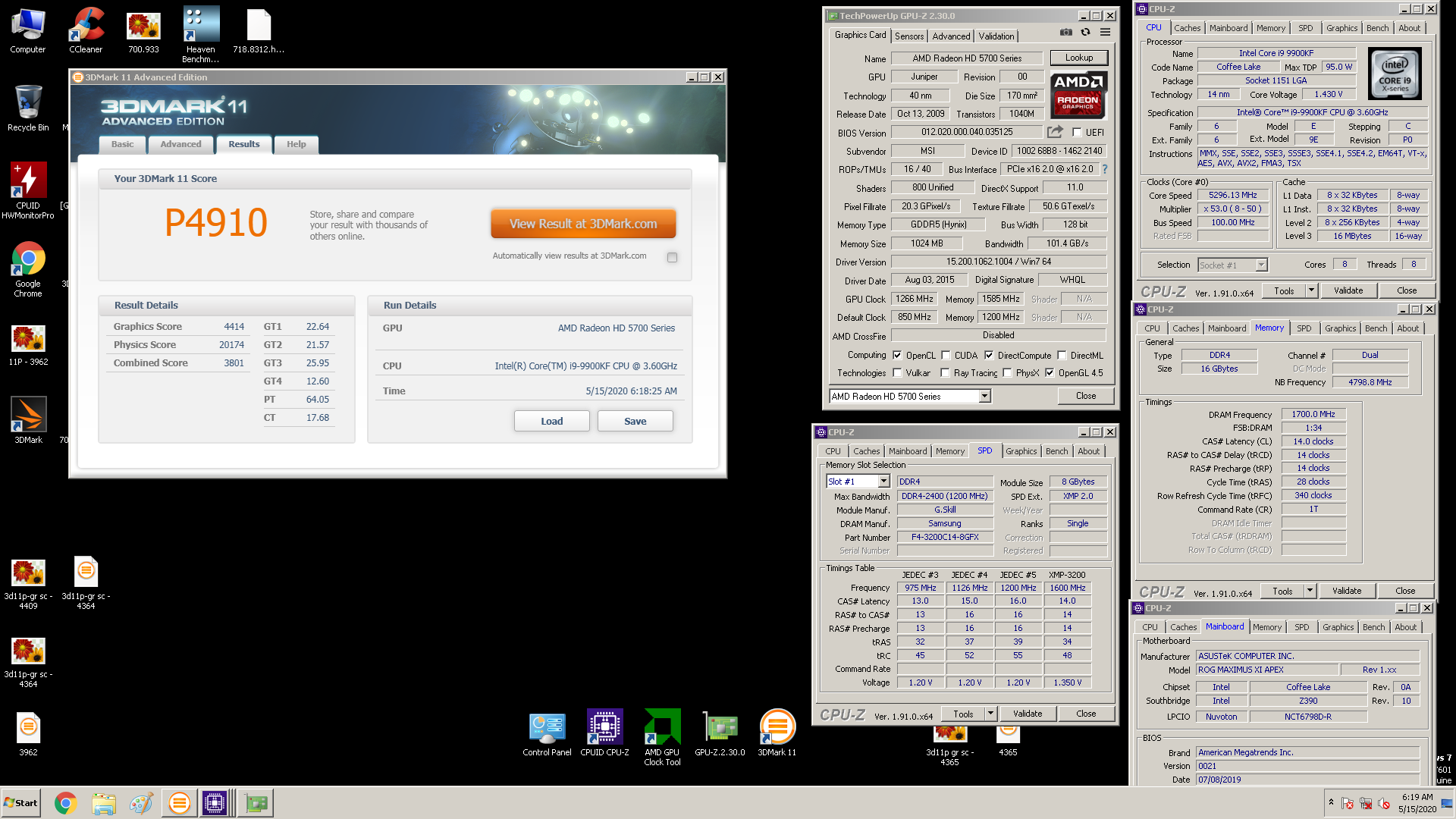
Task: Click GPU-Z BIOS share/export icon
Action: (x=1055, y=132)
